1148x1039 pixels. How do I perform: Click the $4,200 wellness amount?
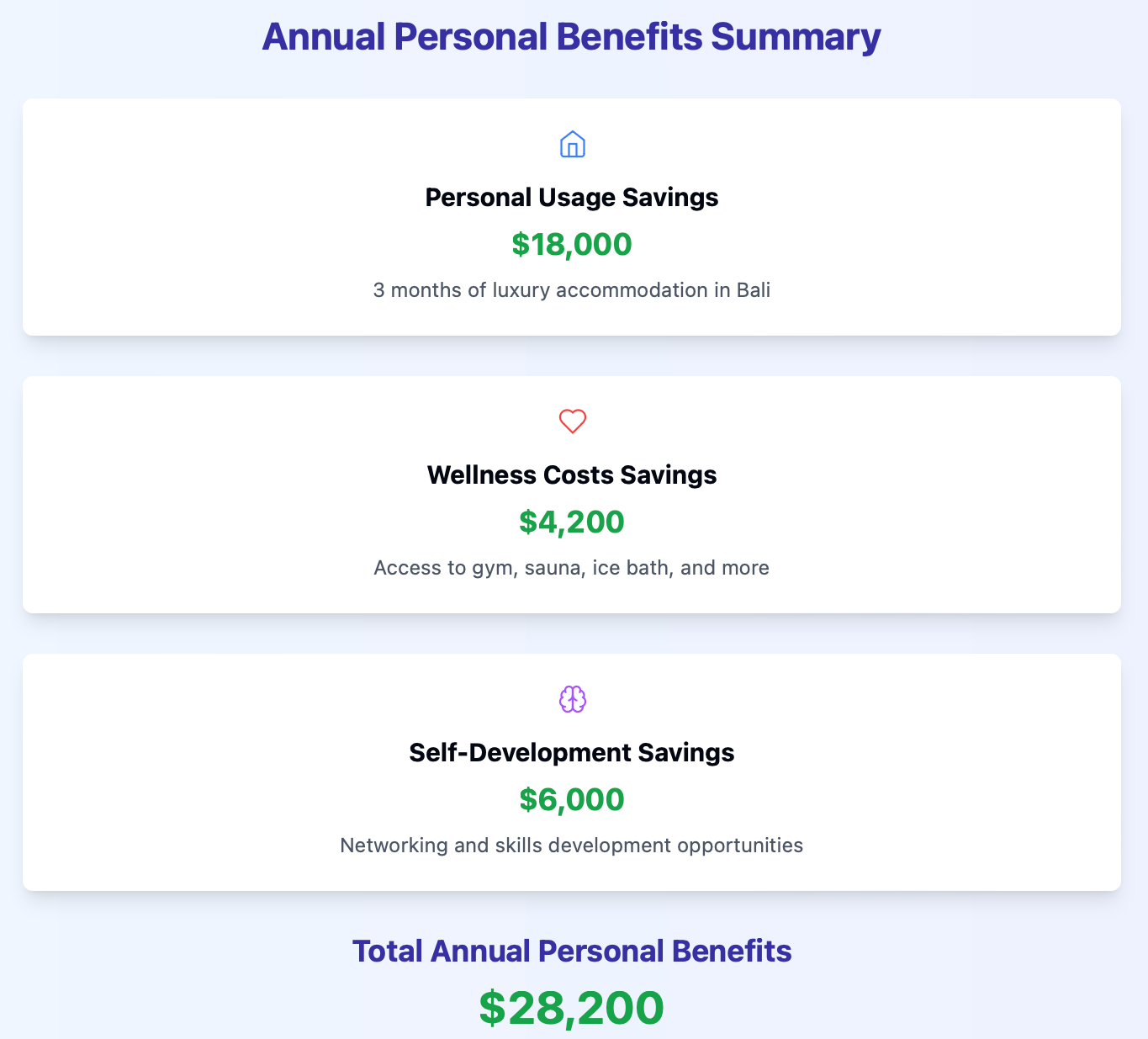click(x=572, y=522)
